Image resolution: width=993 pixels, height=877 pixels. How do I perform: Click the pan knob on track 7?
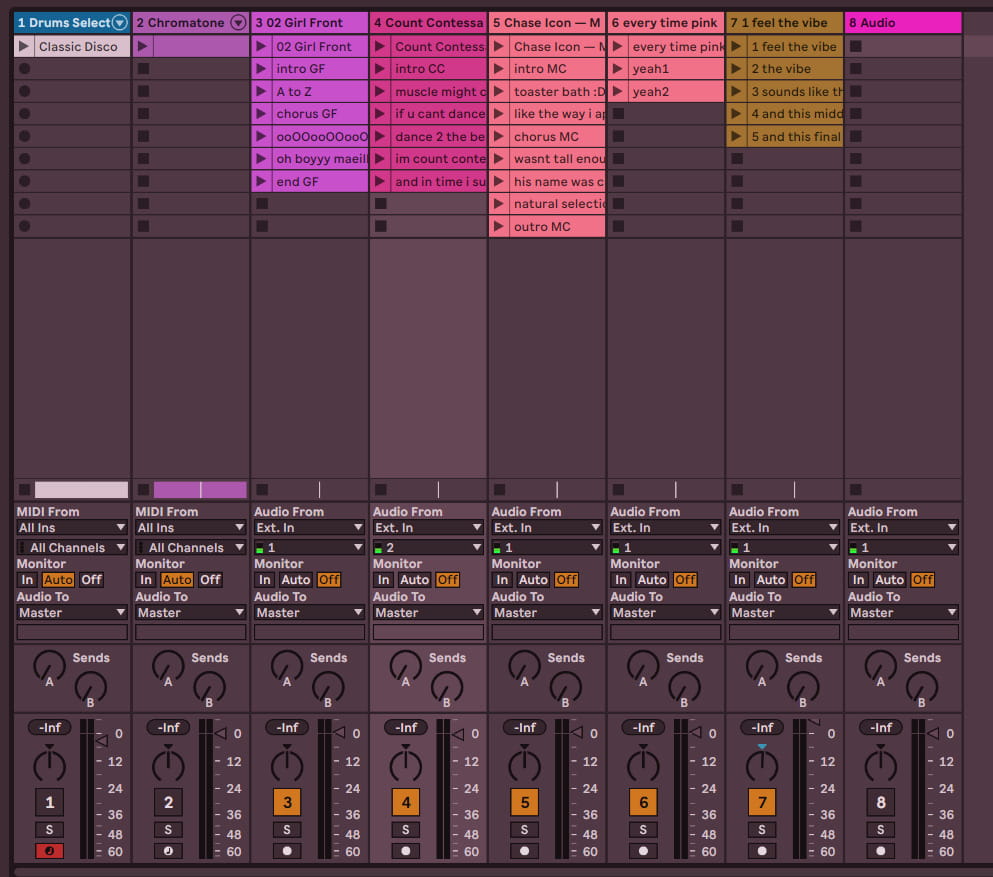pos(762,765)
